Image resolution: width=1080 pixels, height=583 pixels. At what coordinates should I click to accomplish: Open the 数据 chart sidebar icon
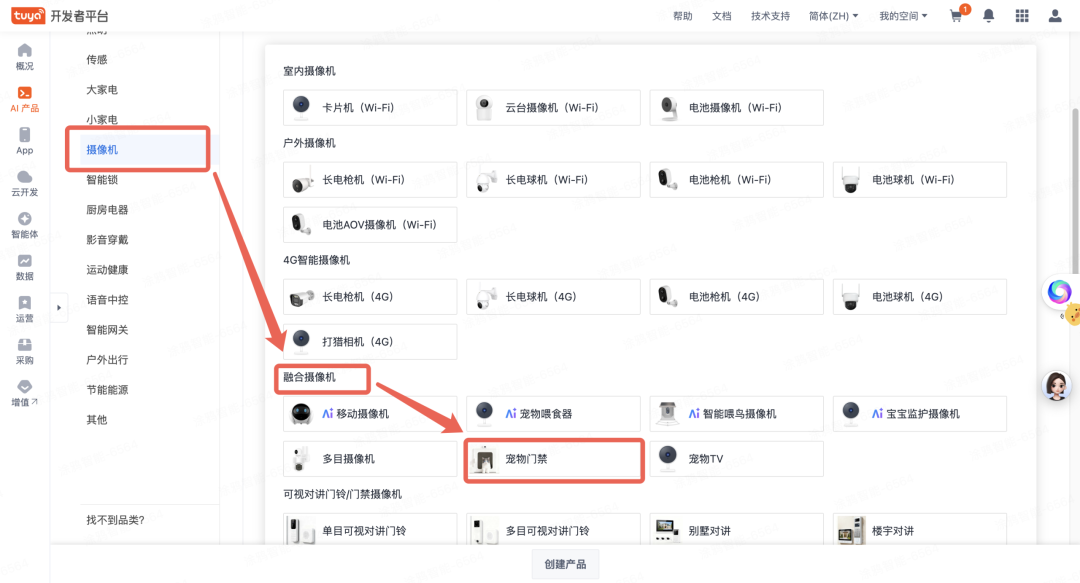coord(25,267)
